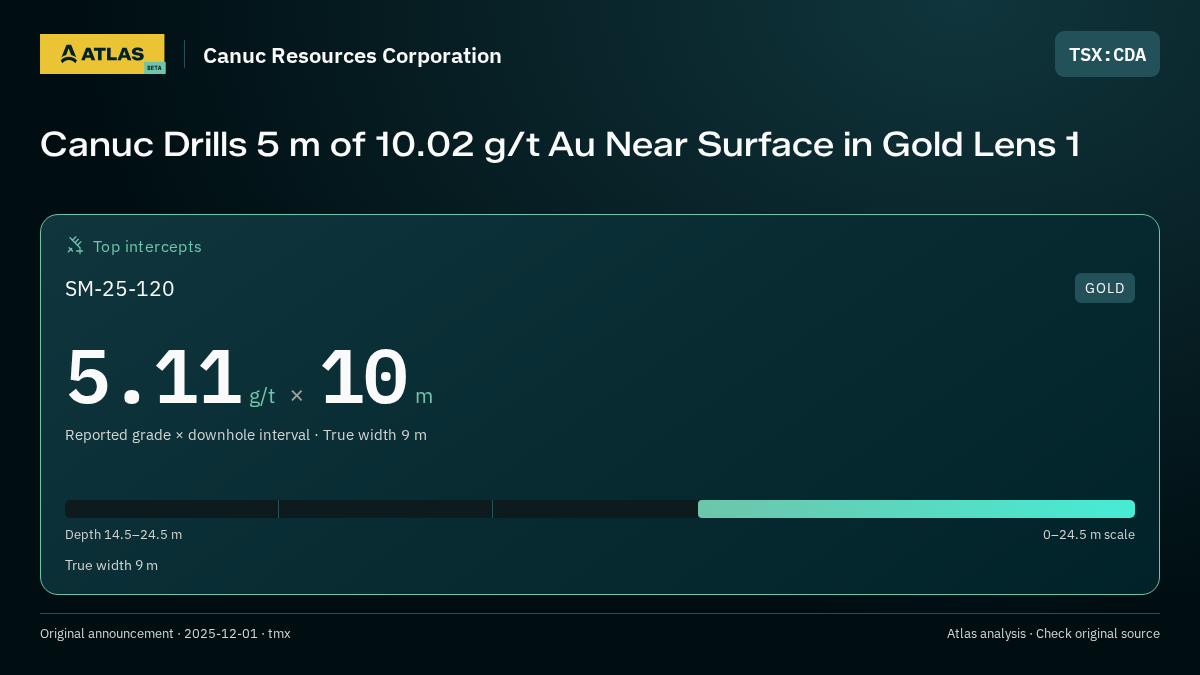Select the TSX:CDA ticker badge
This screenshot has height=675, width=1200.
[1107, 54]
